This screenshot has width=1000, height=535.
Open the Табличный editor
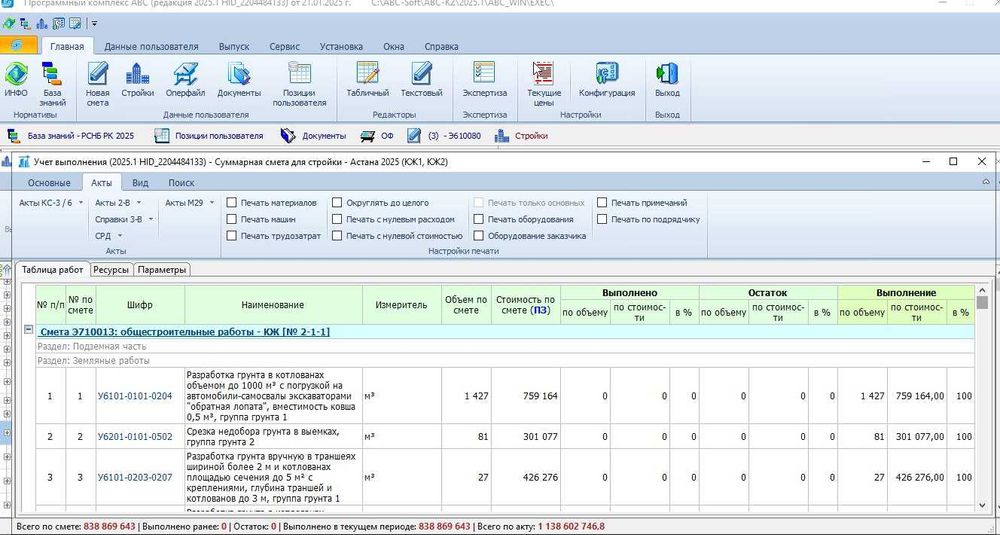click(367, 79)
